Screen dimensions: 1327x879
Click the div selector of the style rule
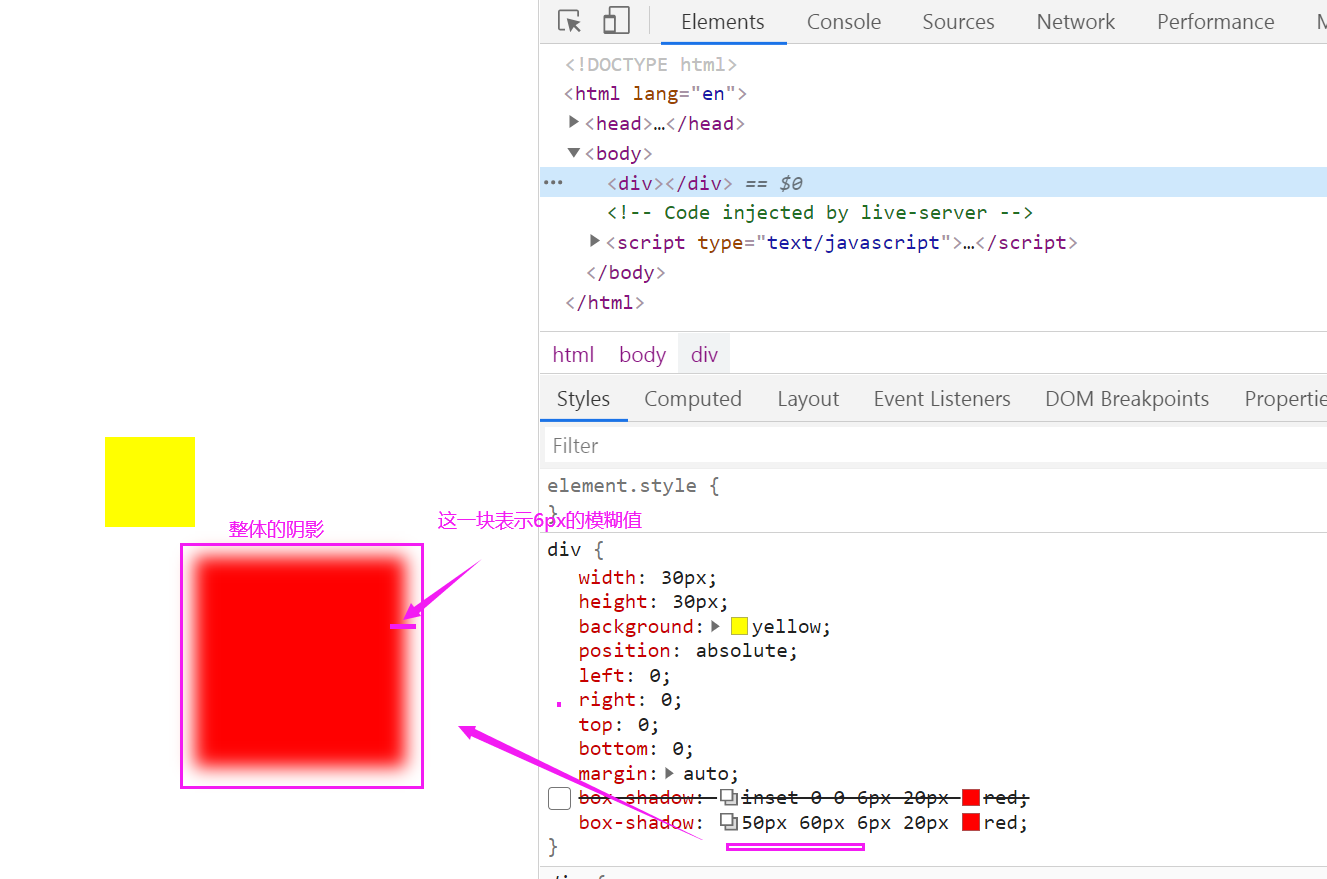(564, 550)
